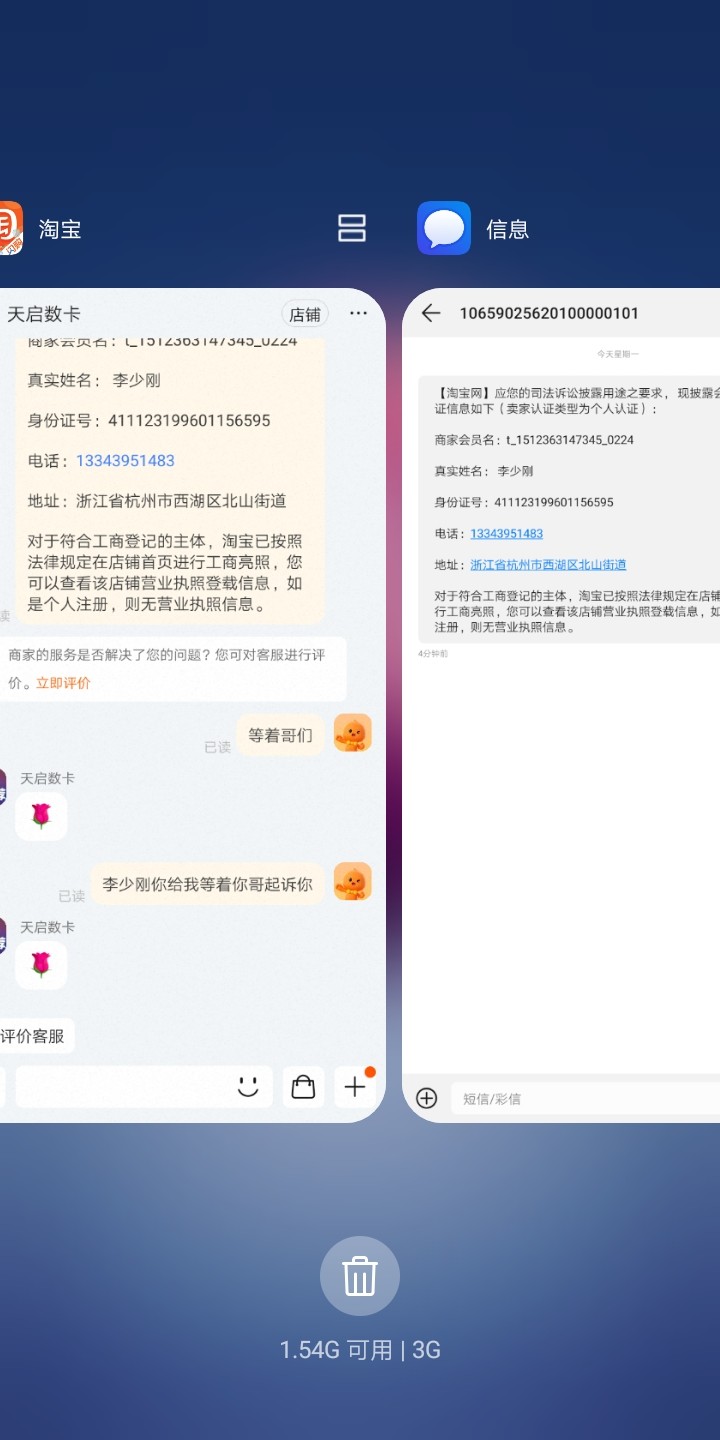This screenshot has height=1440, width=720.
Task: Open emoji picker in Taobao chat
Action: point(248,1087)
